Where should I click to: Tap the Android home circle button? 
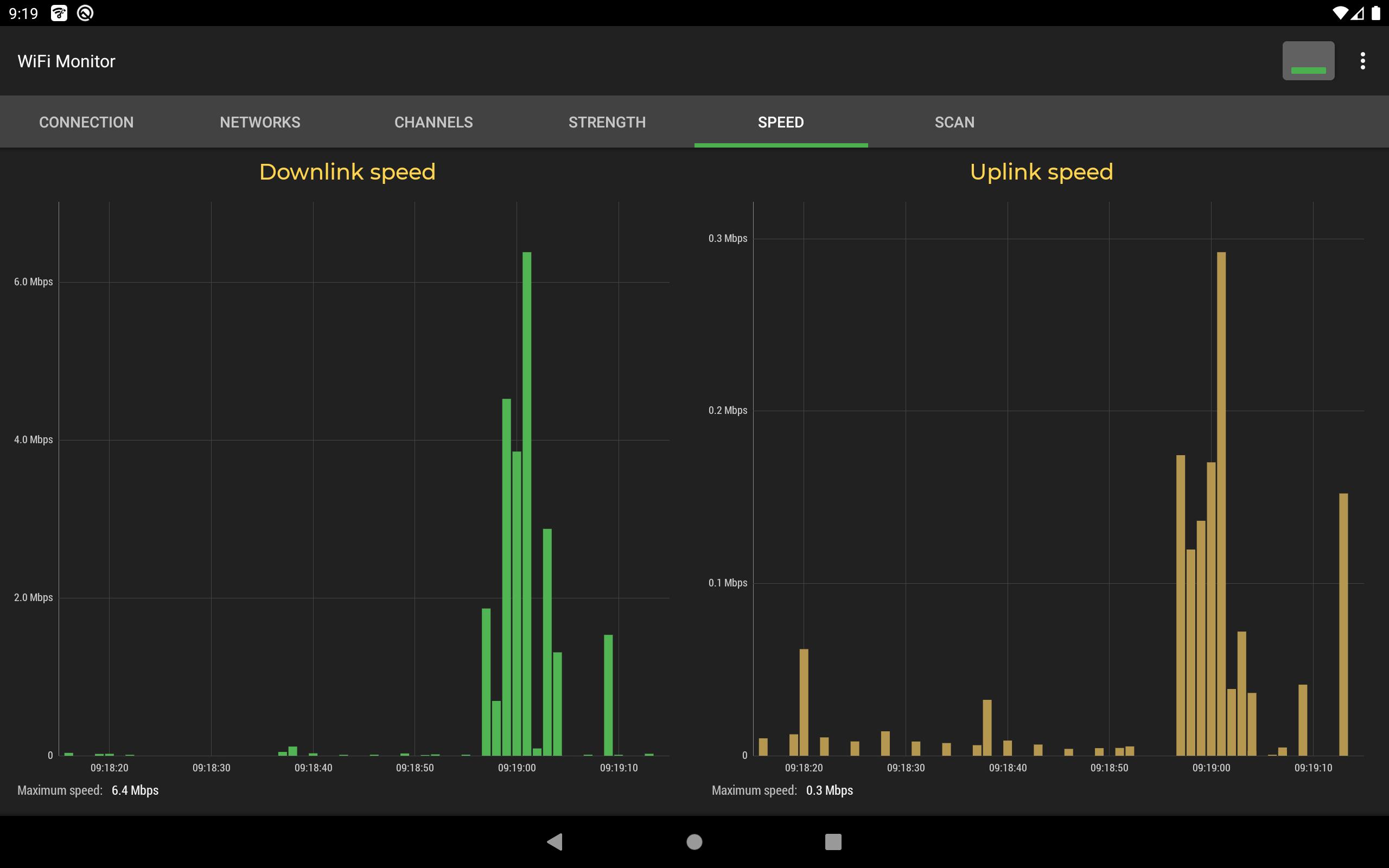coord(694,841)
